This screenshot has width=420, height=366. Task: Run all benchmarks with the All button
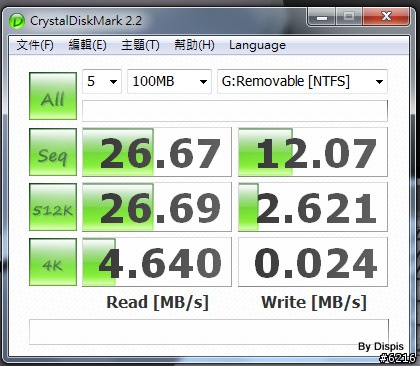pyautogui.click(x=53, y=96)
